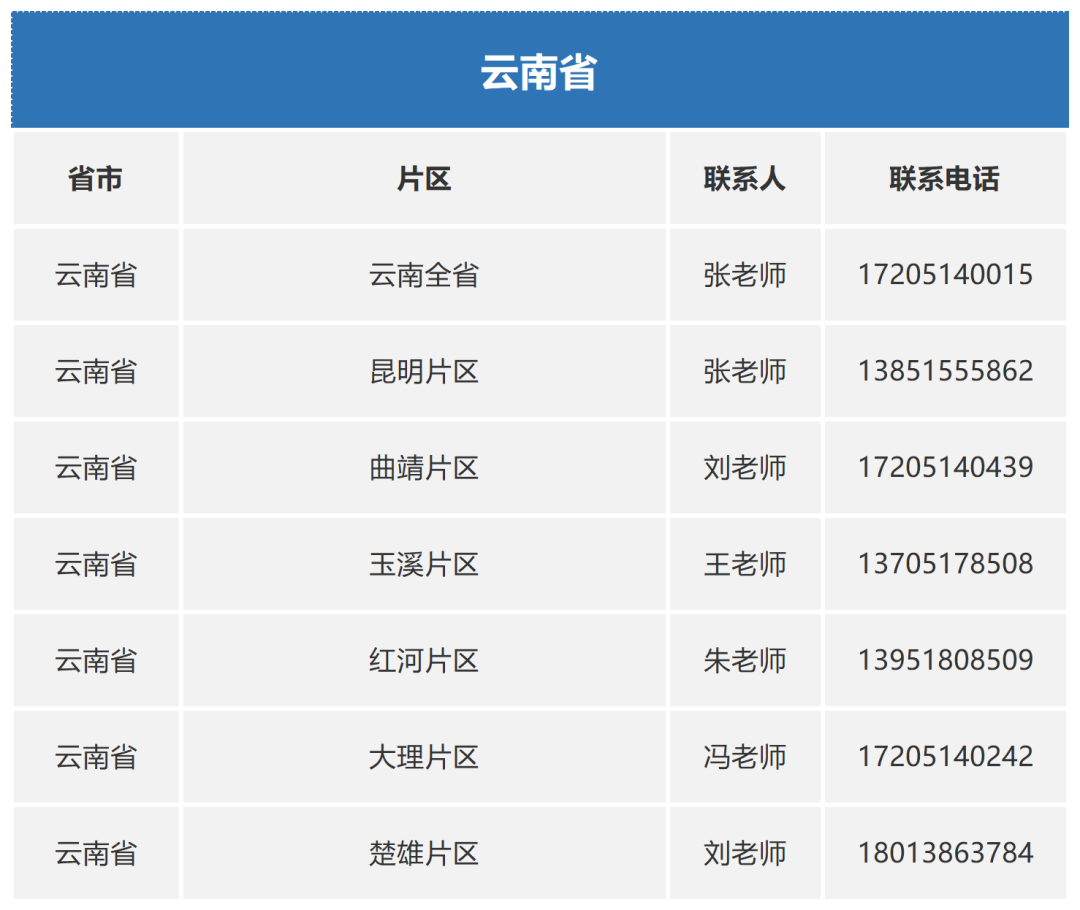Screen dimensions: 1080x910
Task: Select the 联系人 column header
Action: click(x=745, y=179)
